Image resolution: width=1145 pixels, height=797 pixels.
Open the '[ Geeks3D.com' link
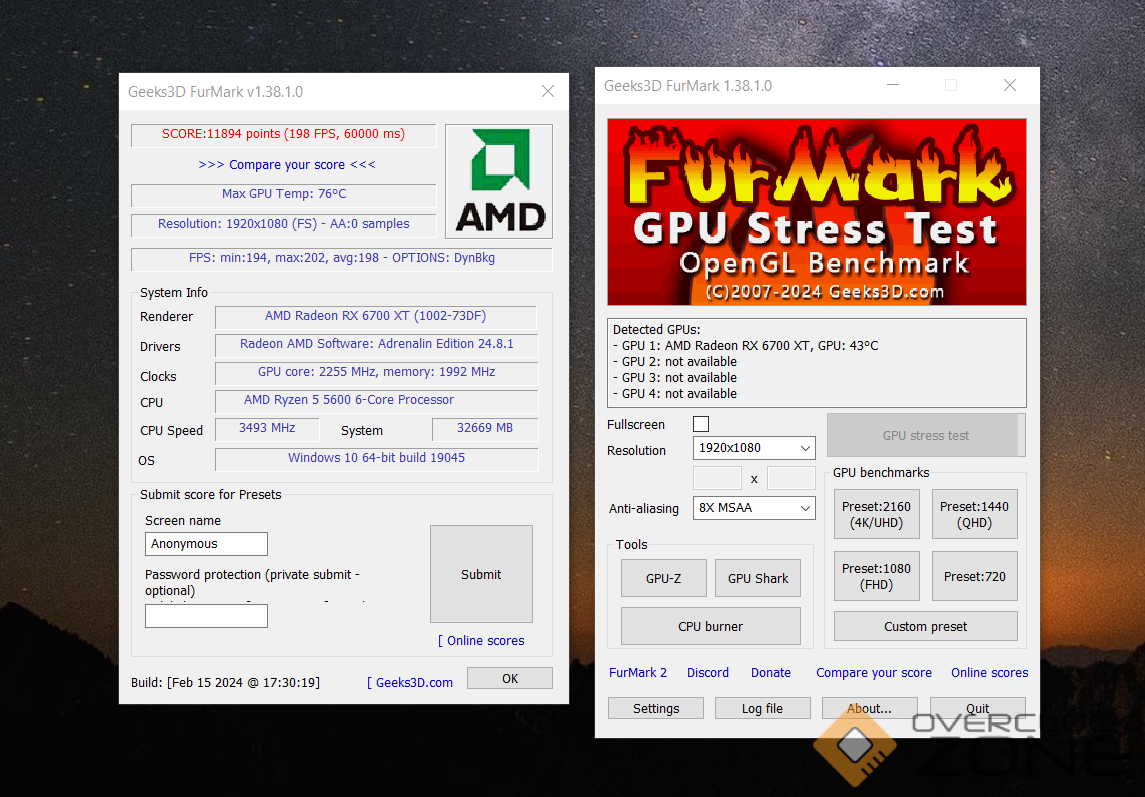coord(410,682)
